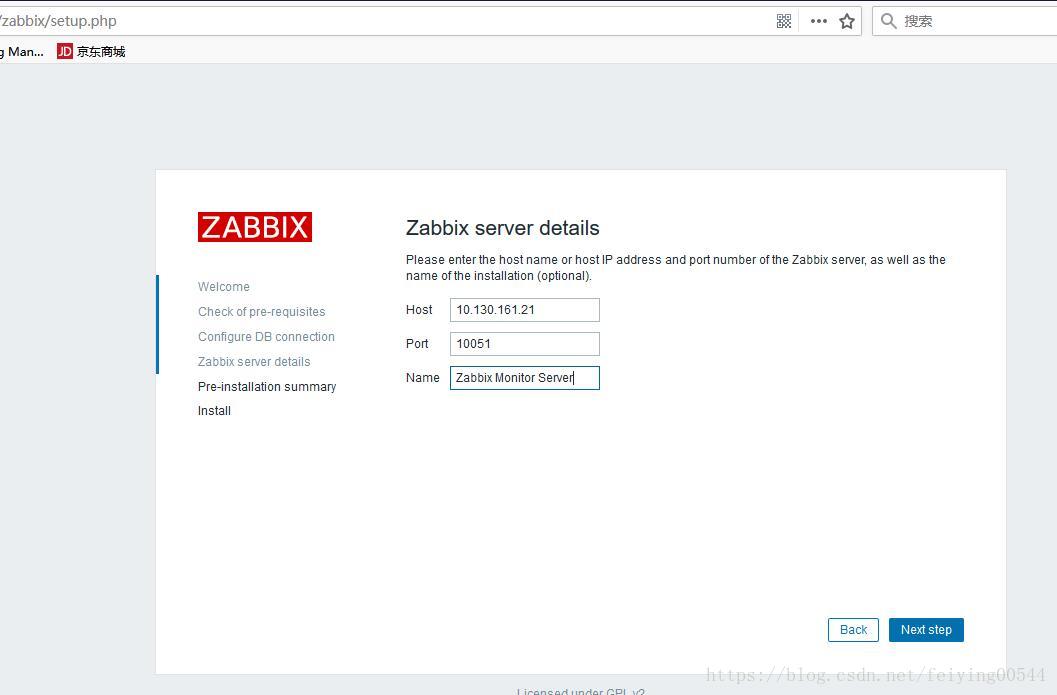The height and width of the screenshot is (695, 1057).
Task: Click the Host label
Action: pyautogui.click(x=419, y=310)
